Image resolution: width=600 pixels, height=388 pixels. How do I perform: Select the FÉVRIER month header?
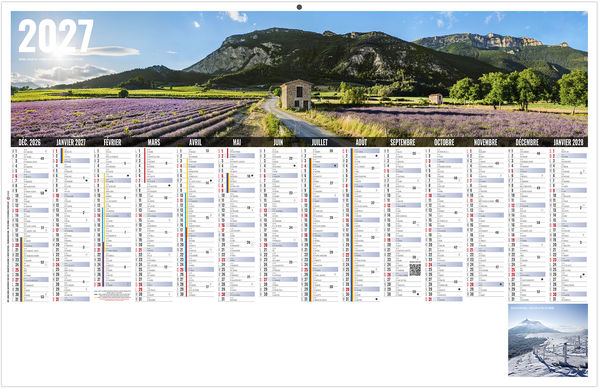[x=112, y=142]
